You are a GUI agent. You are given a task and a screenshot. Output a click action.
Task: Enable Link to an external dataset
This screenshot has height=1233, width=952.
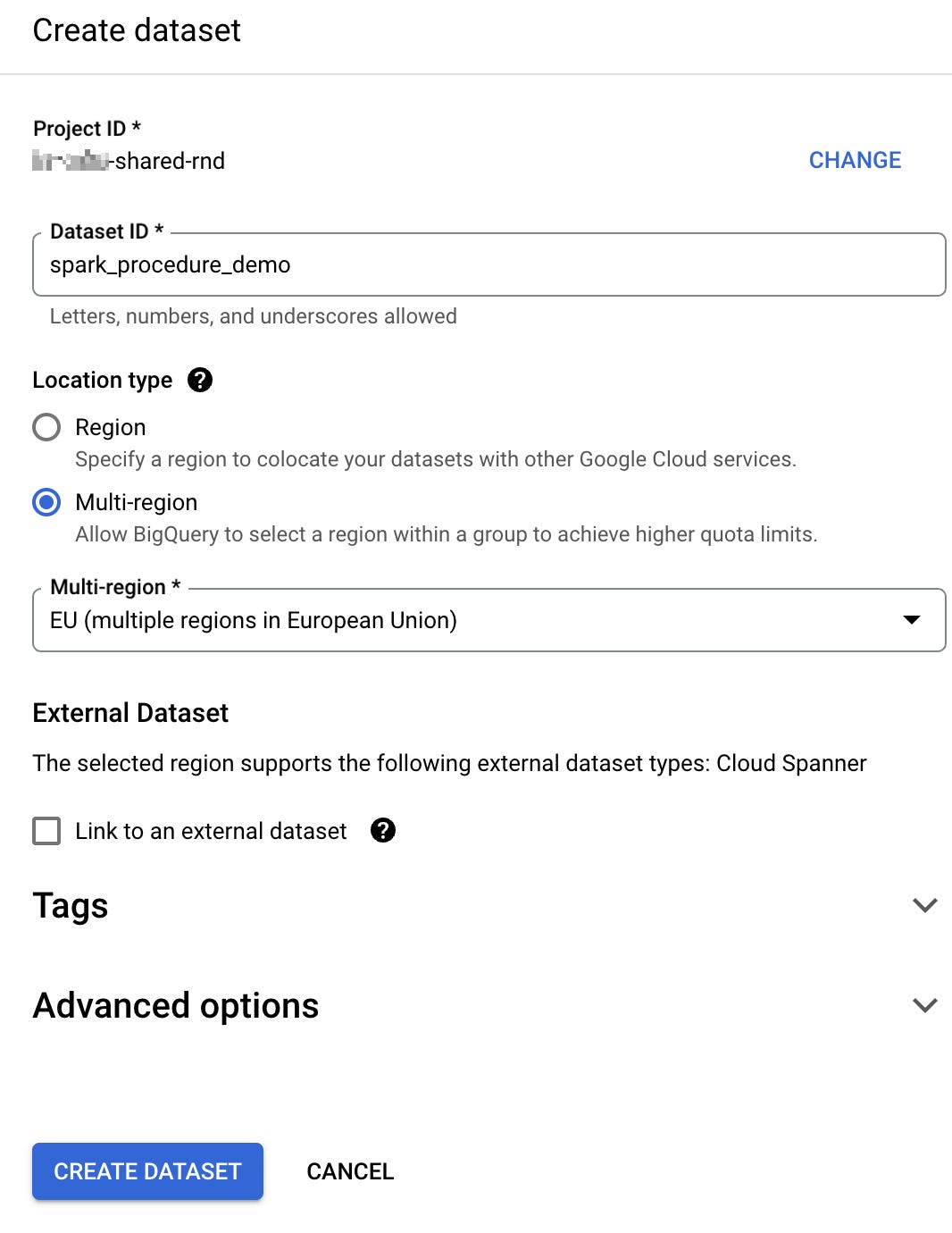46,831
